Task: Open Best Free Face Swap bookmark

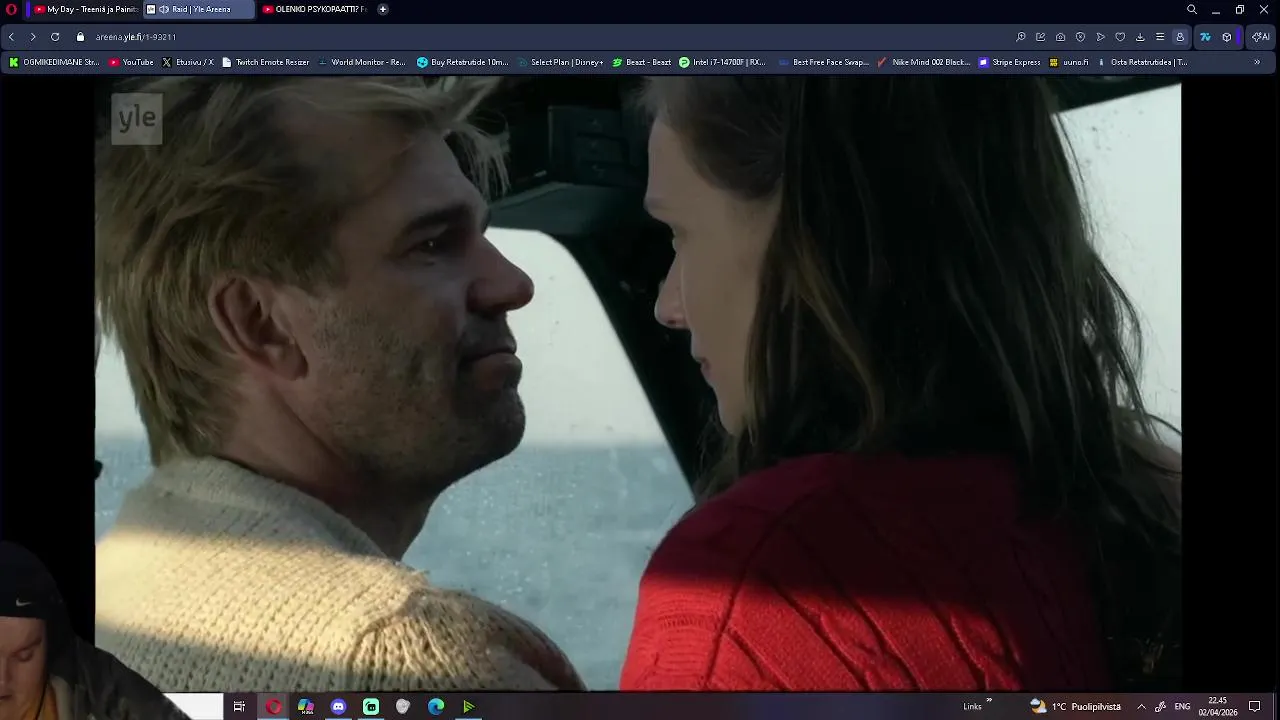Action: click(823, 62)
